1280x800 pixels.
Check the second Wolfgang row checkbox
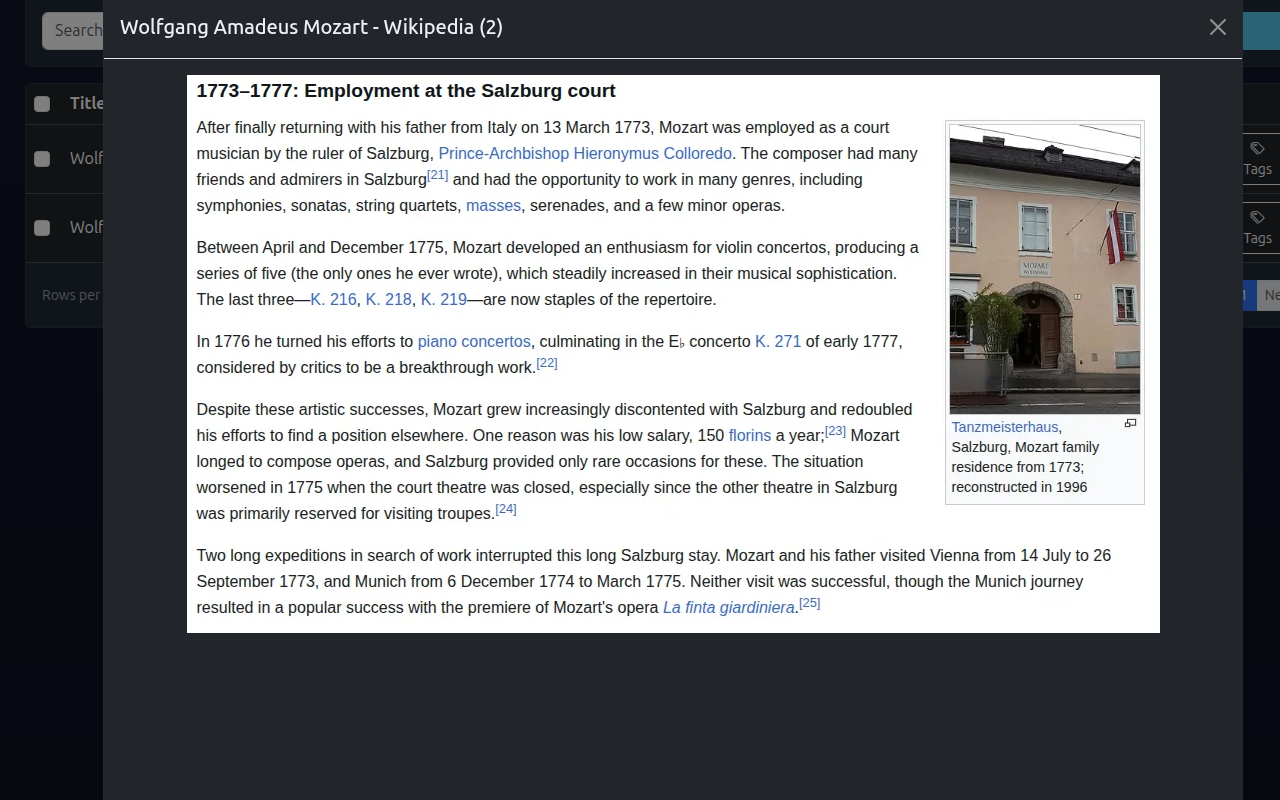tap(41, 227)
